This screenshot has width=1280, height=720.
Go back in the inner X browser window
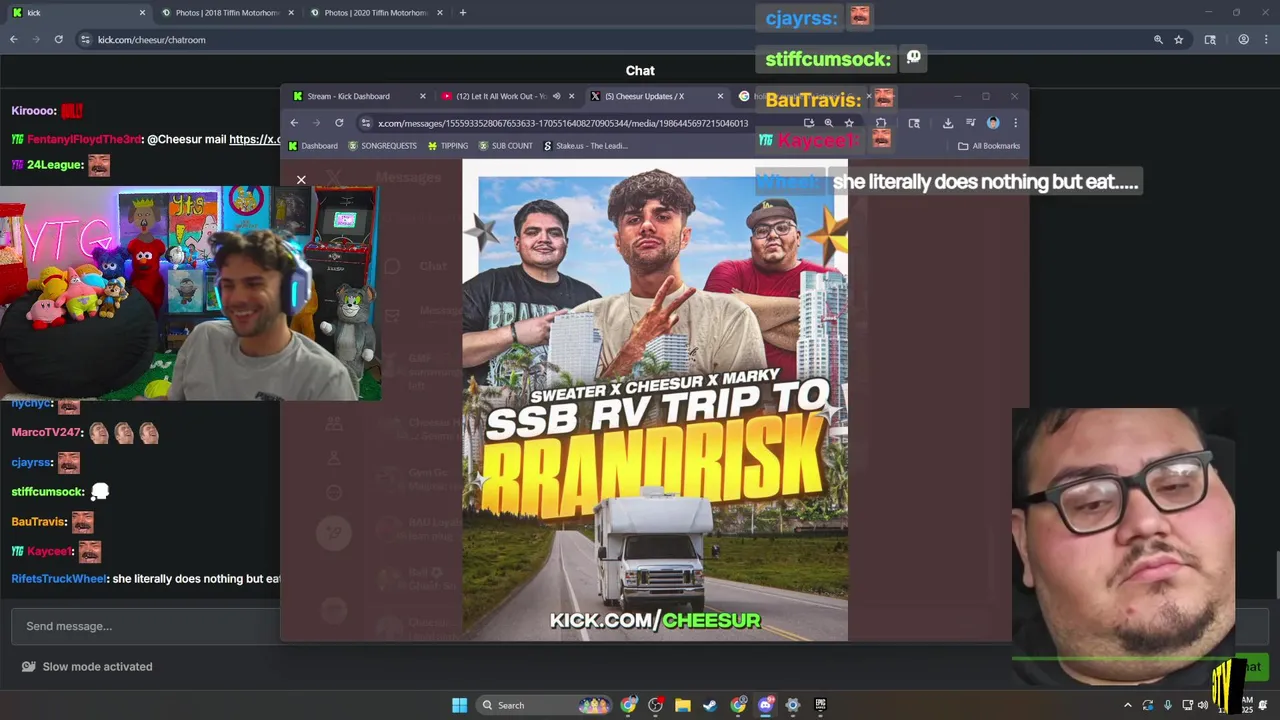coord(294,123)
